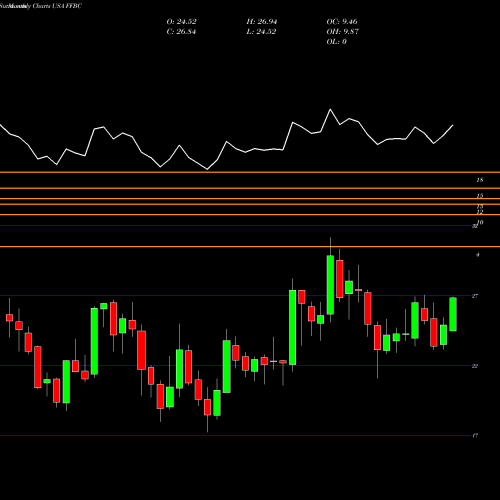Click the price axis label '27'

click(x=475, y=296)
